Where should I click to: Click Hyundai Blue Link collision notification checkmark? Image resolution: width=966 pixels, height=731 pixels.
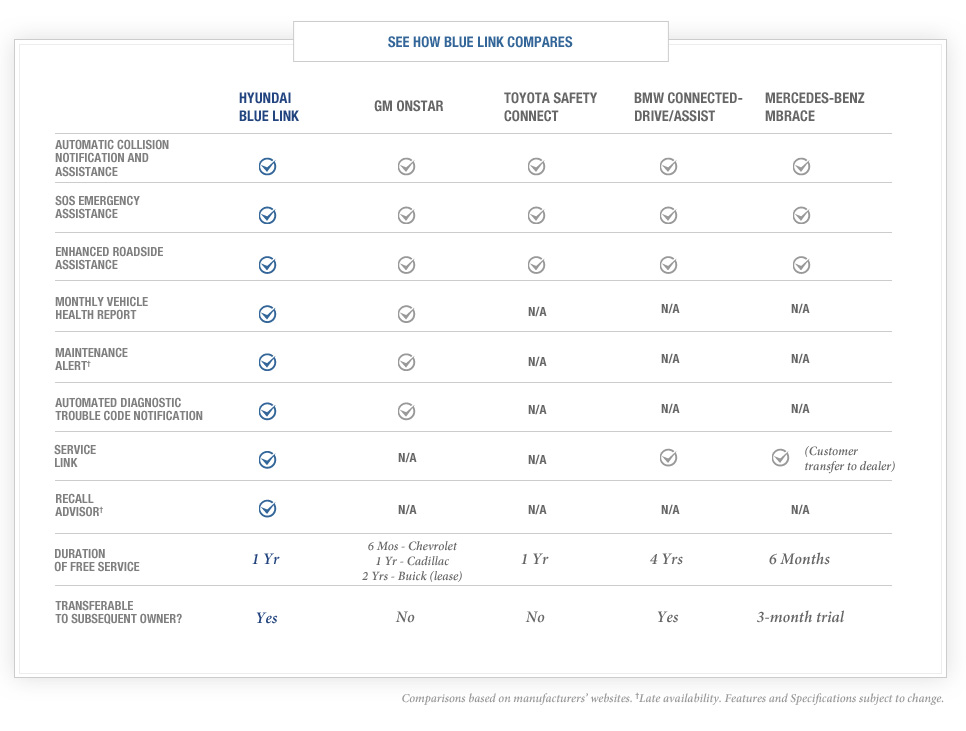267,167
